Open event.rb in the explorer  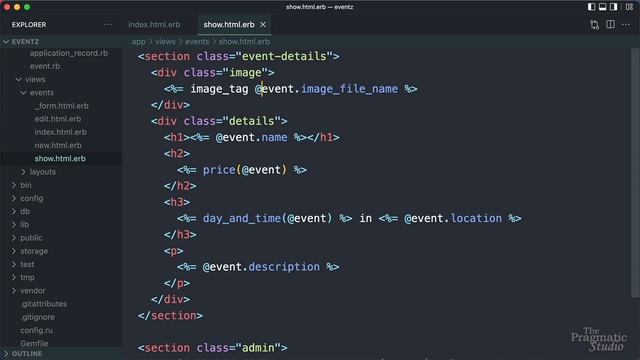45,66
